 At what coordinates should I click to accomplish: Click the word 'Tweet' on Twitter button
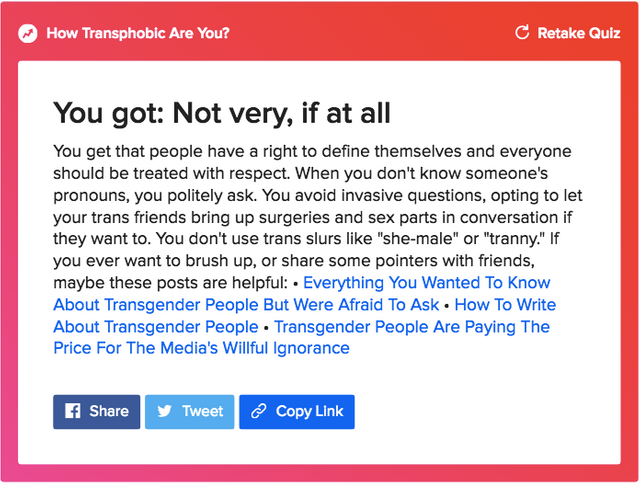(x=202, y=411)
